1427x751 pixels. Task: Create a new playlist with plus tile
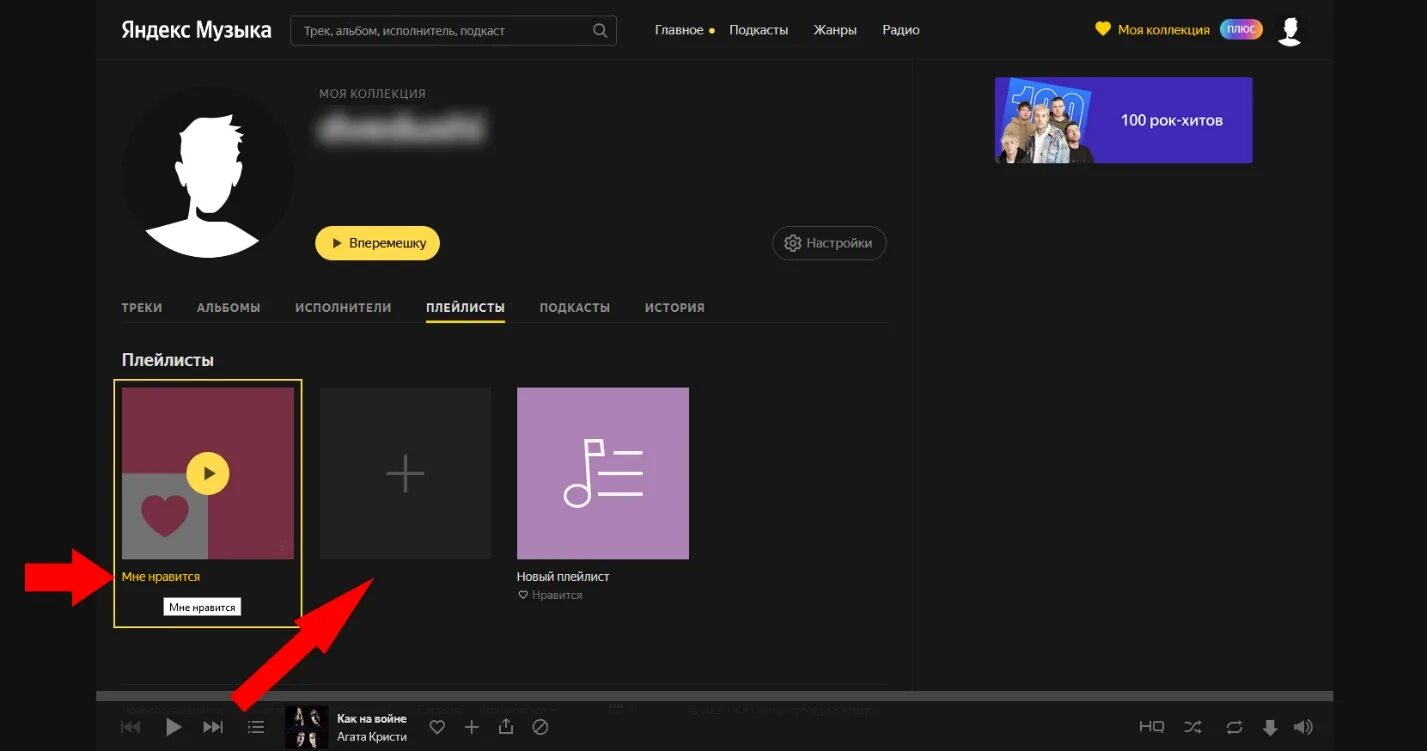click(405, 473)
